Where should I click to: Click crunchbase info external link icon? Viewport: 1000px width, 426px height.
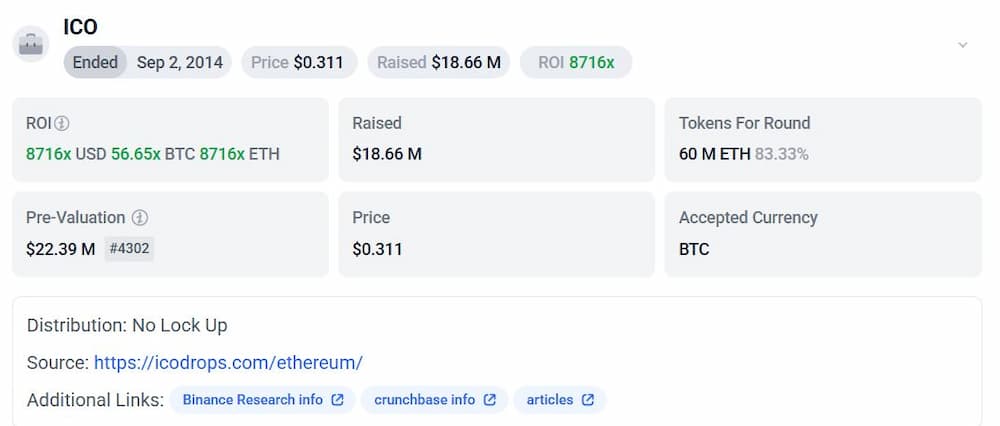pyautogui.click(x=490, y=400)
